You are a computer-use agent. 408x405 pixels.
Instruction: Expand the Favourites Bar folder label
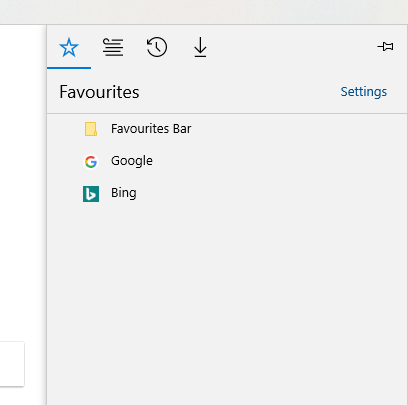[151, 129]
